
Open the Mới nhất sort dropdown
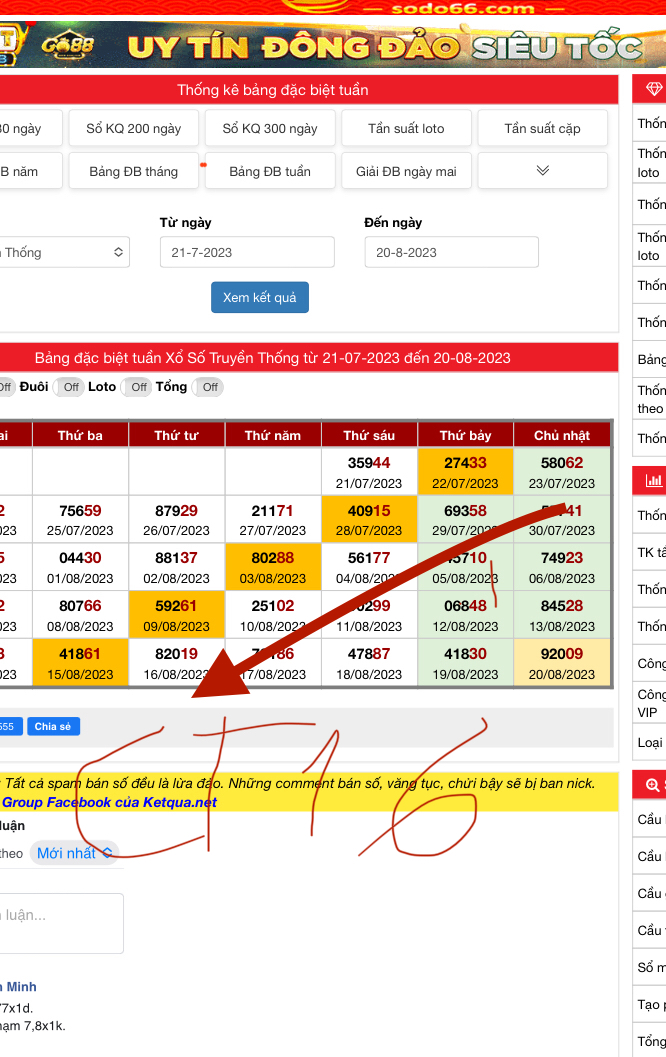pyautogui.click(x=76, y=853)
